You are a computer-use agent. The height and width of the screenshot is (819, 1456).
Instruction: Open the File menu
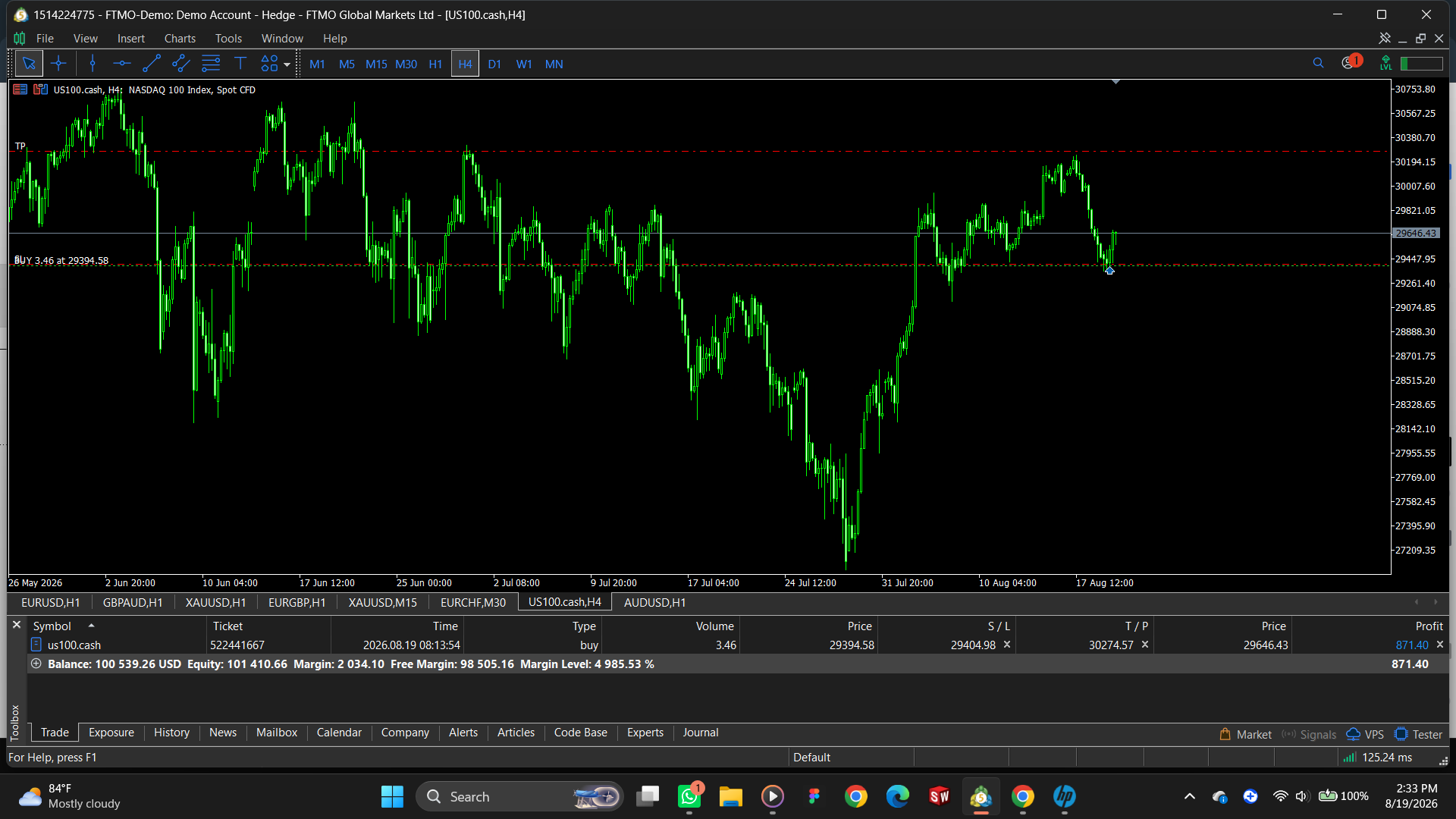(x=45, y=38)
